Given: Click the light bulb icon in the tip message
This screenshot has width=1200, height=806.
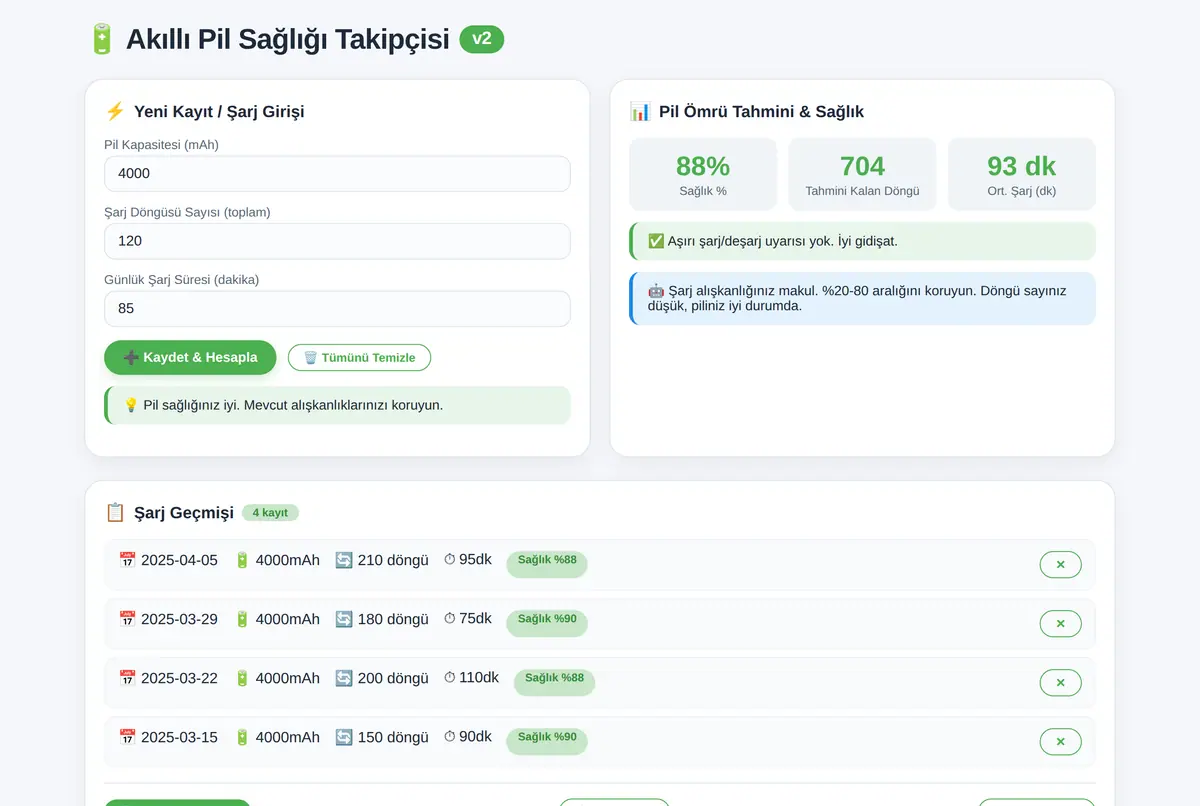Looking at the screenshot, I should 131,405.
